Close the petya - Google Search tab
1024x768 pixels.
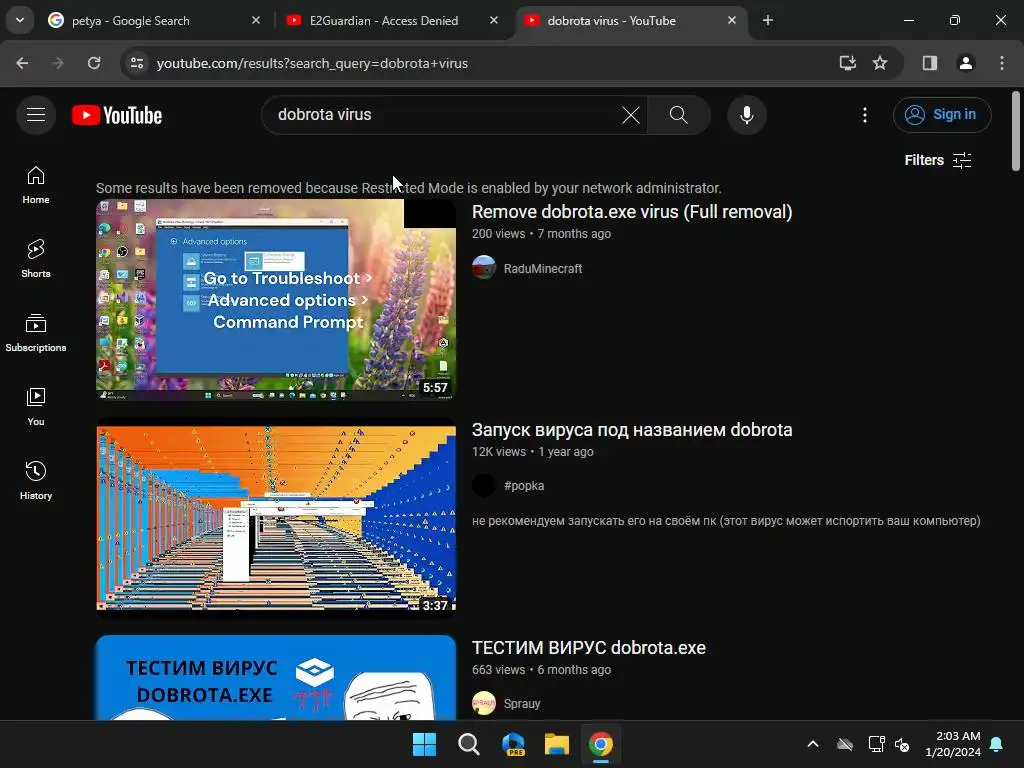pyautogui.click(x=256, y=21)
